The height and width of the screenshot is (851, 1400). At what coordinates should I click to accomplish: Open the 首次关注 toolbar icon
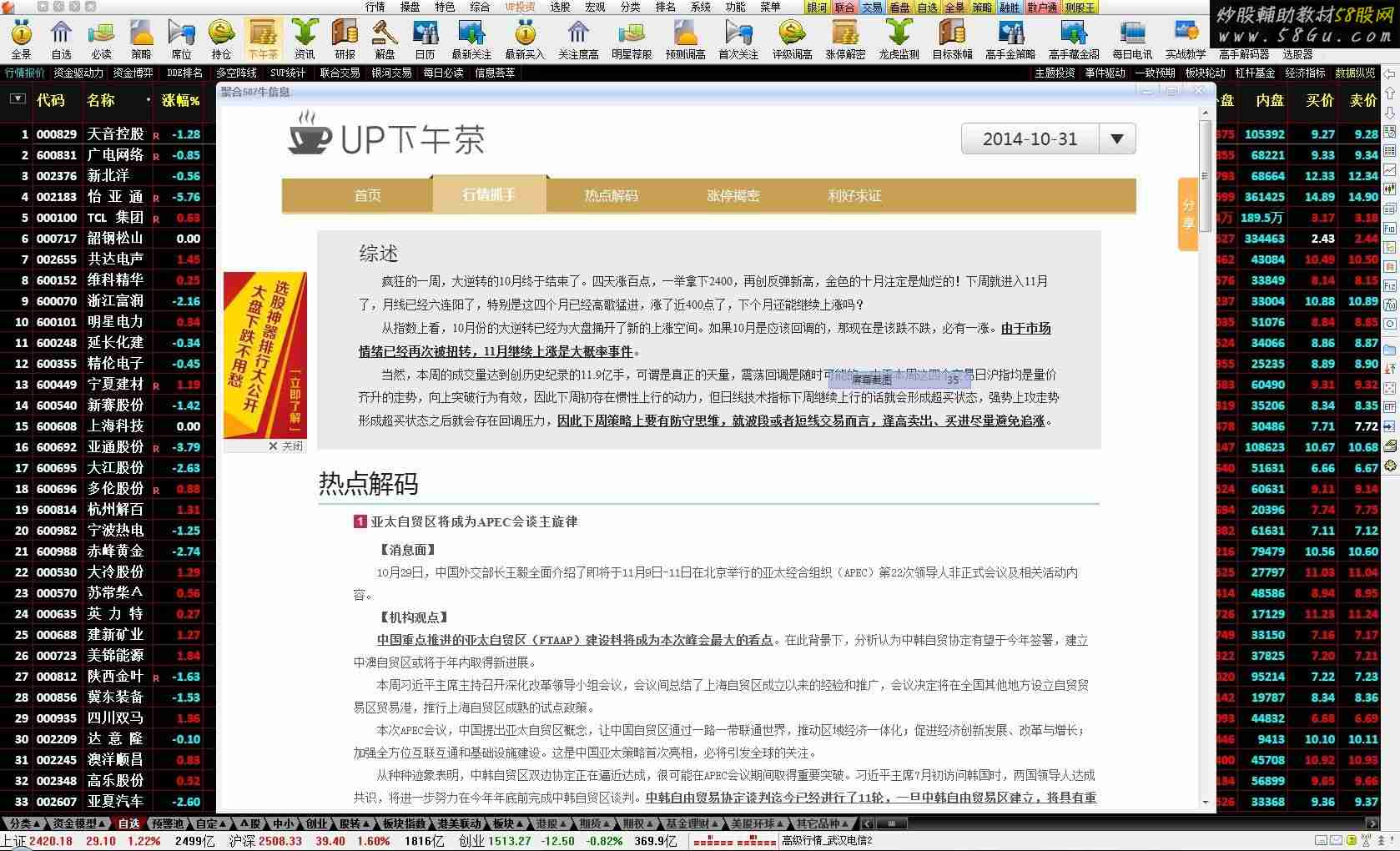[x=738, y=39]
